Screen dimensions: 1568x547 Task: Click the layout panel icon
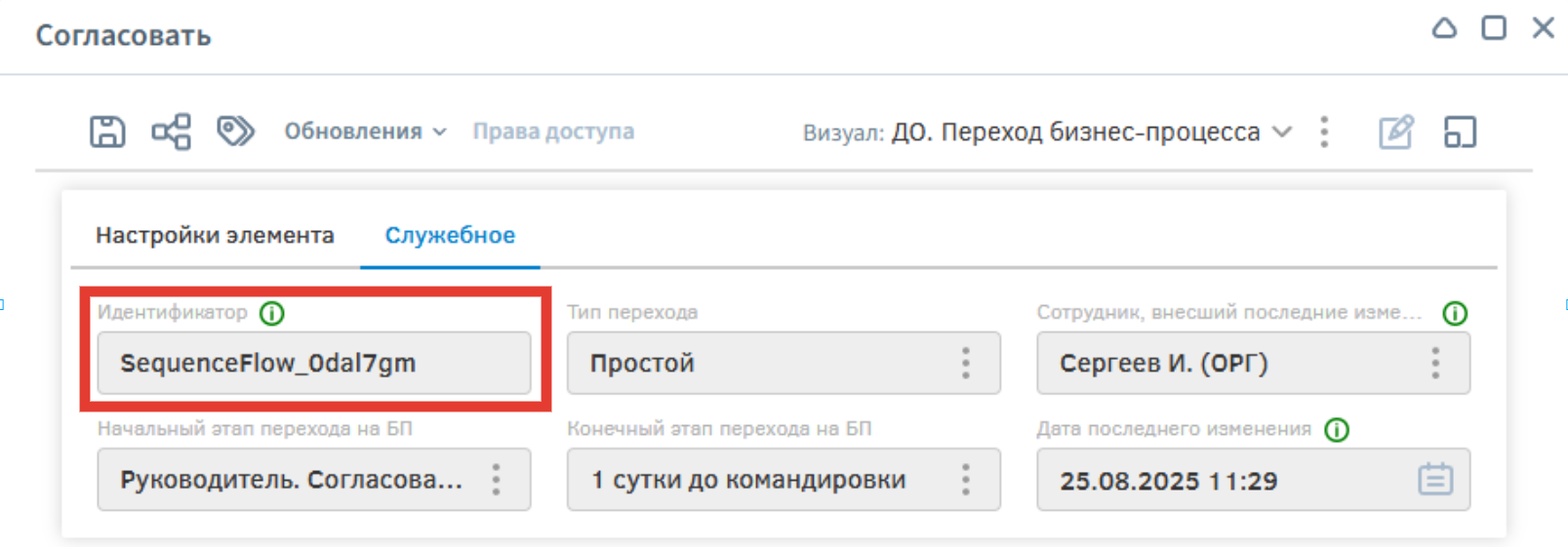pyautogui.click(x=1460, y=132)
